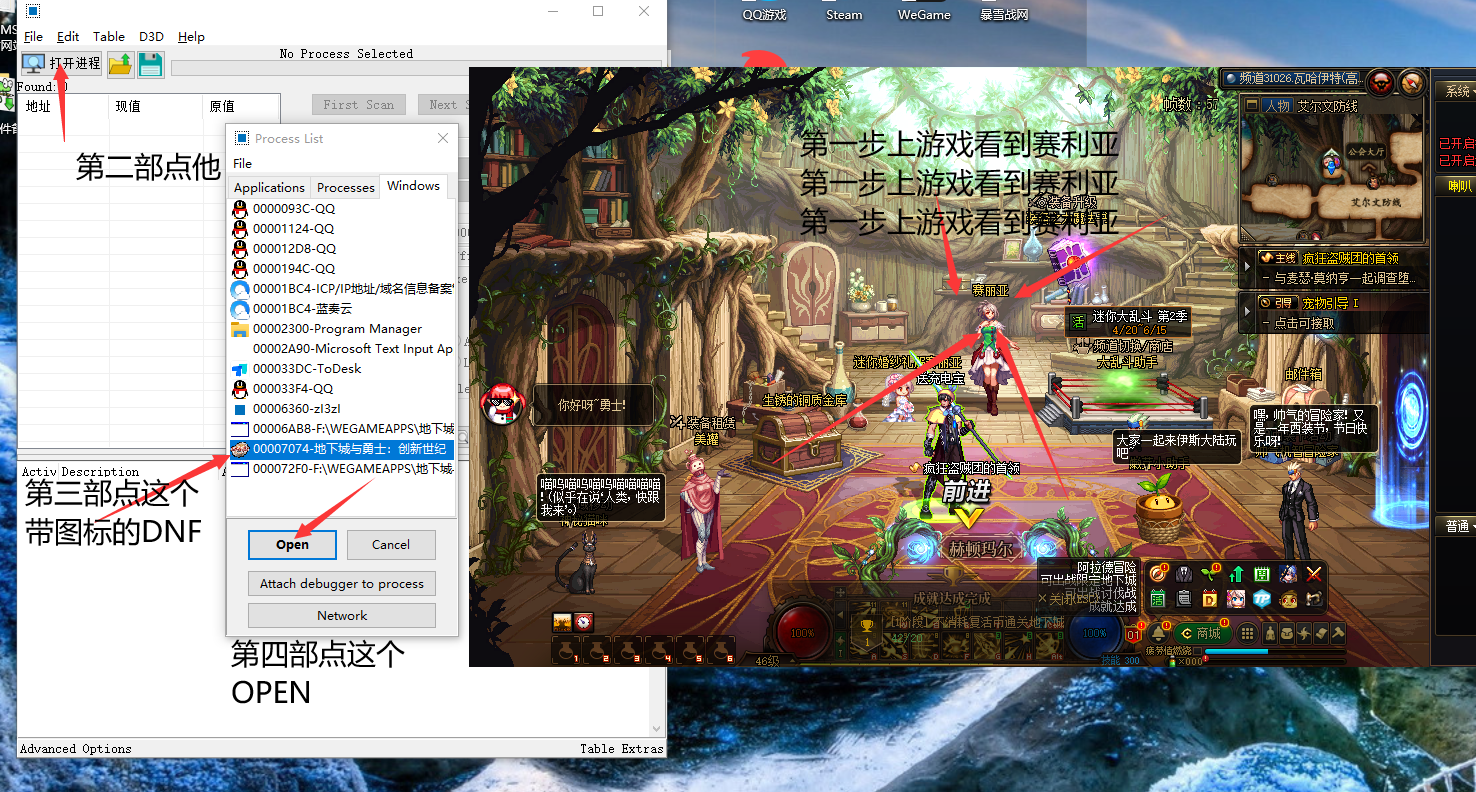The width and height of the screenshot is (1476, 792).
Task: Click the save floppy disk icon
Action: coord(151,64)
